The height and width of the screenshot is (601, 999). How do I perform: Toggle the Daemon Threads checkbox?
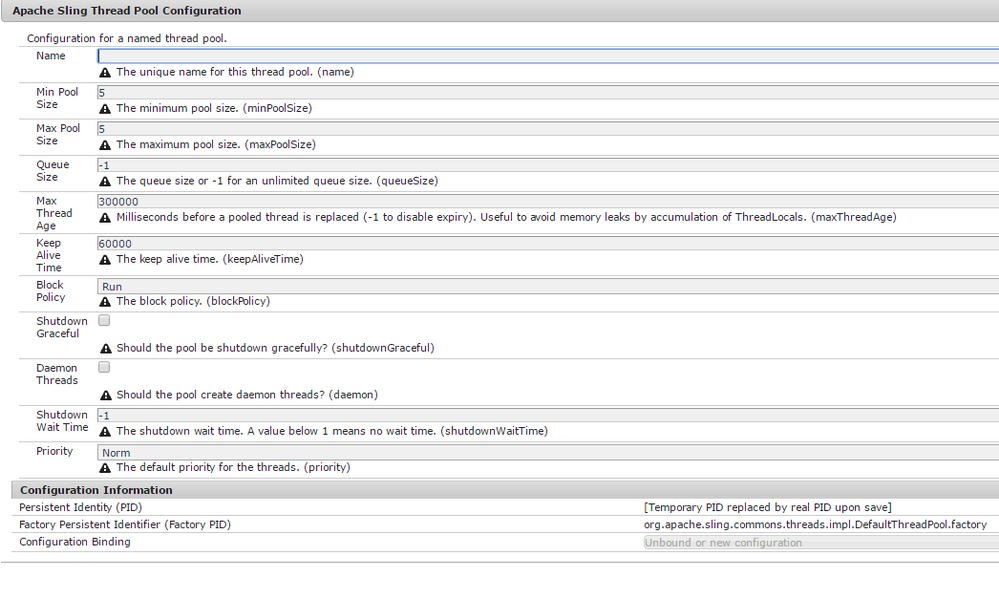[x=104, y=368]
